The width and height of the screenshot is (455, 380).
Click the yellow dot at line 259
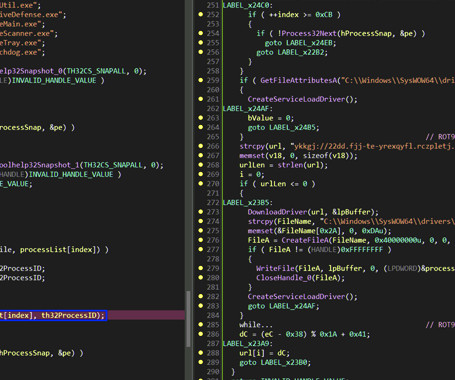(201, 80)
